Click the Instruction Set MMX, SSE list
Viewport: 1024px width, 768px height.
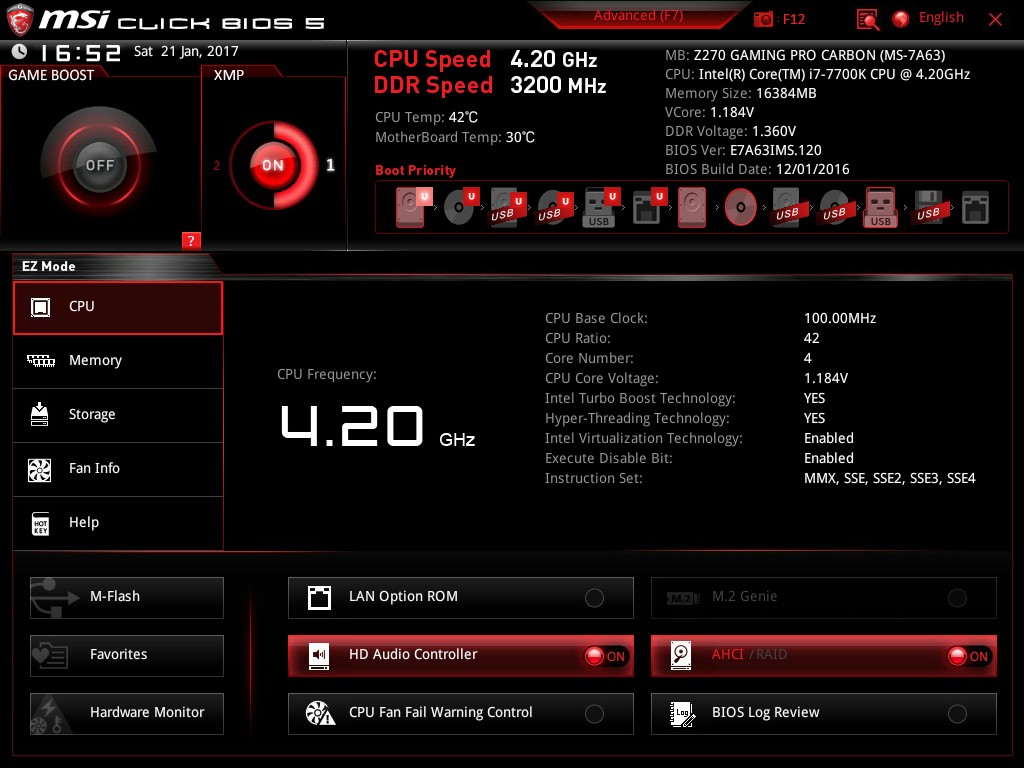tap(889, 478)
